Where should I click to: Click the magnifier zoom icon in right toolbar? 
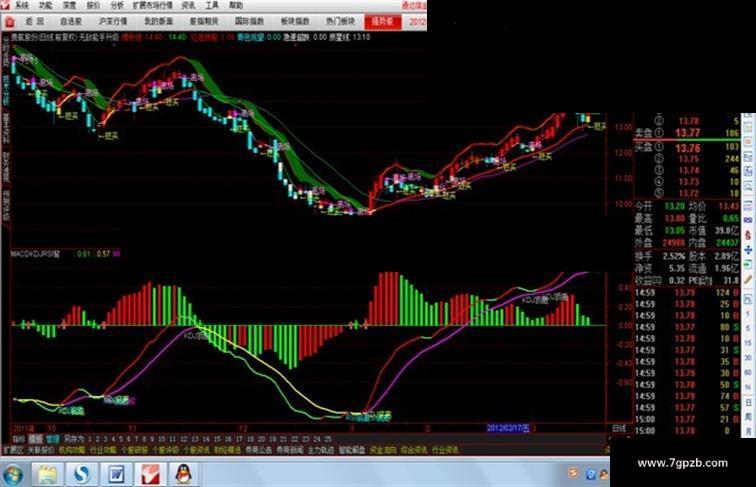click(x=748, y=186)
